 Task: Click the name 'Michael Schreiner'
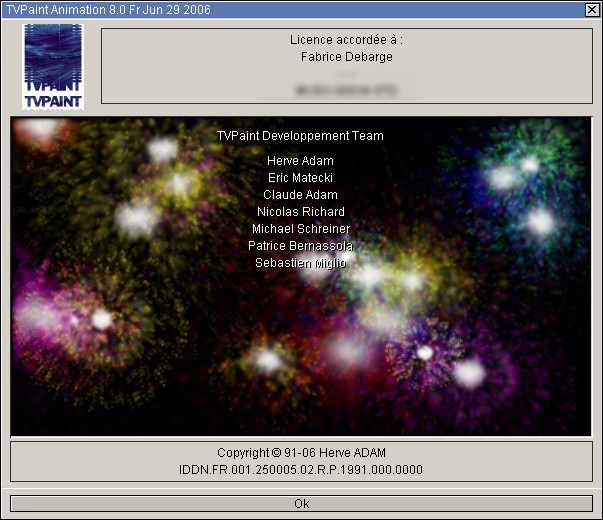tap(301, 228)
